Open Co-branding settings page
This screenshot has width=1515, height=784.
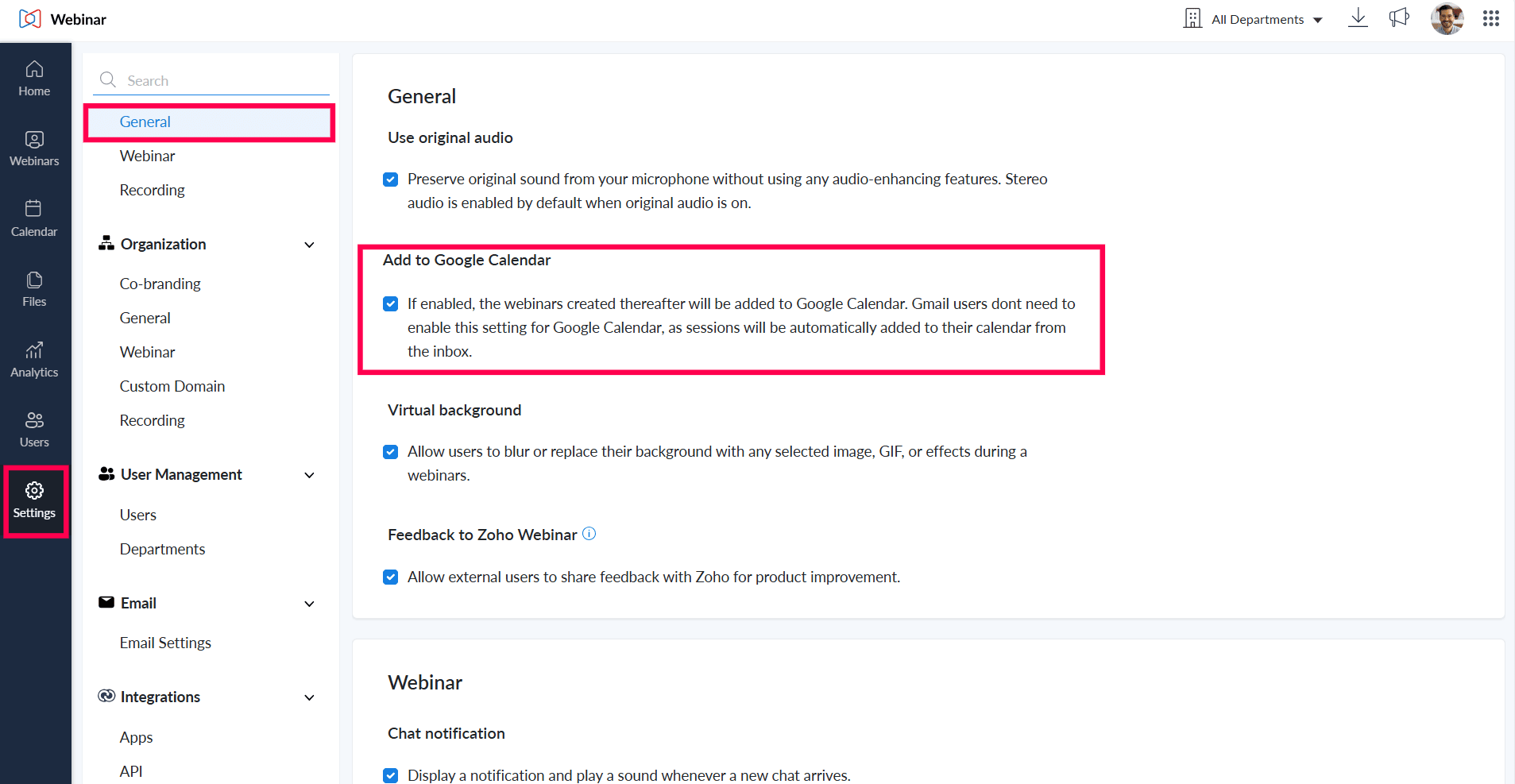click(160, 284)
